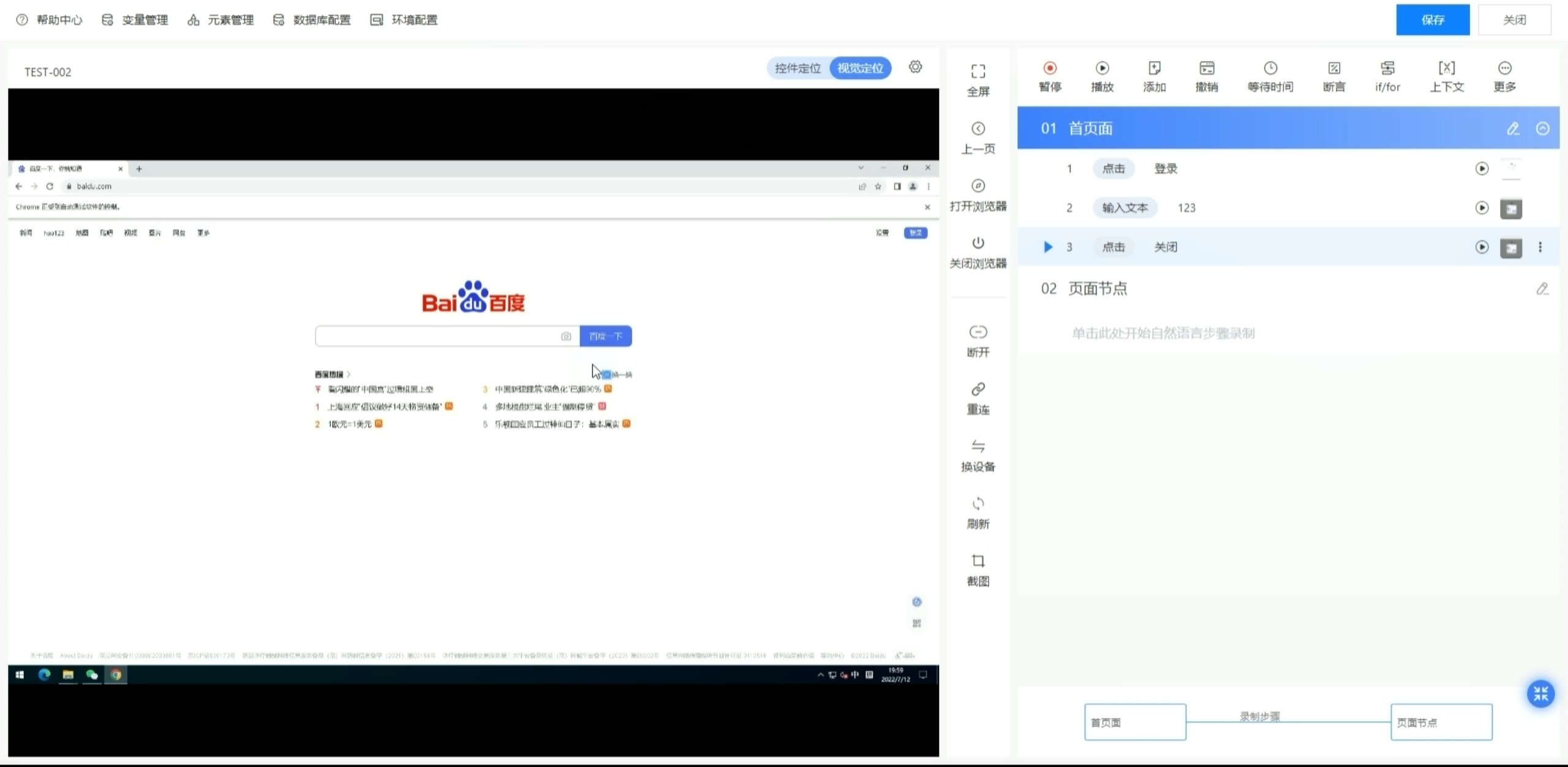This screenshot has height=767, width=1568.
Task: Click the 保存 save button
Action: [x=1433, y=20]
